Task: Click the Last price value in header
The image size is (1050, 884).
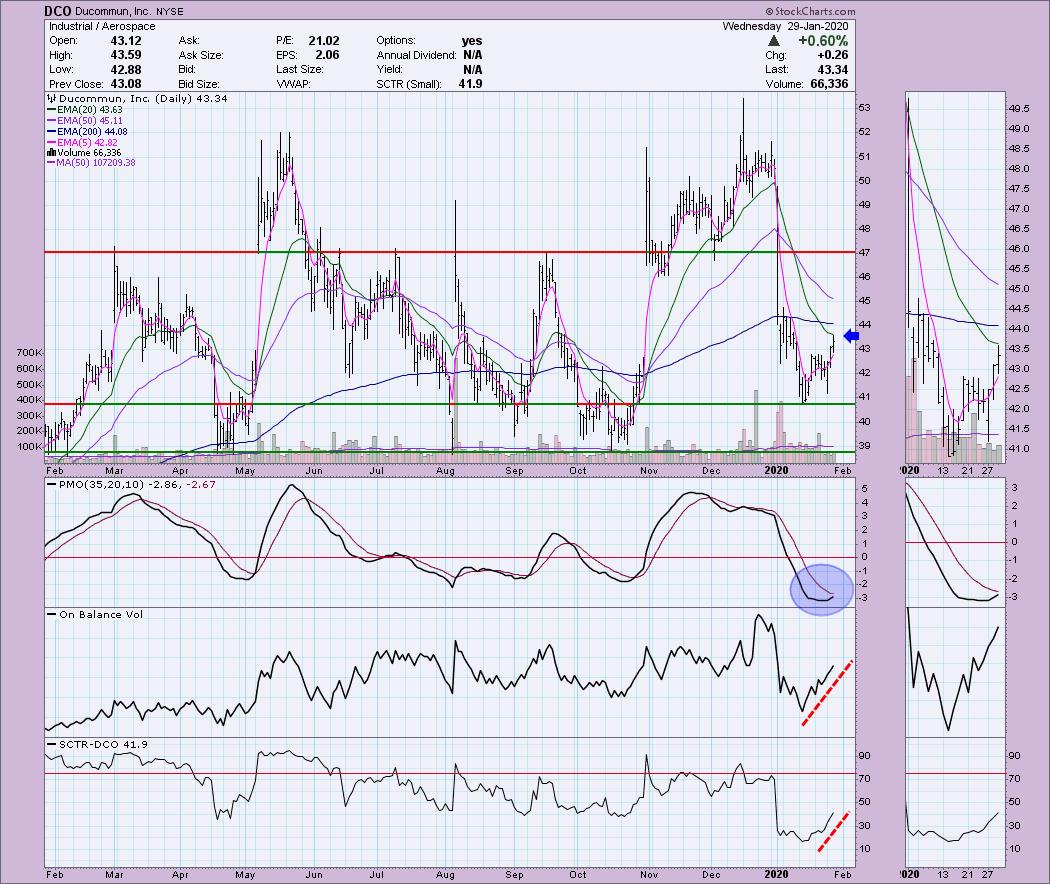Action: point(832,70)
